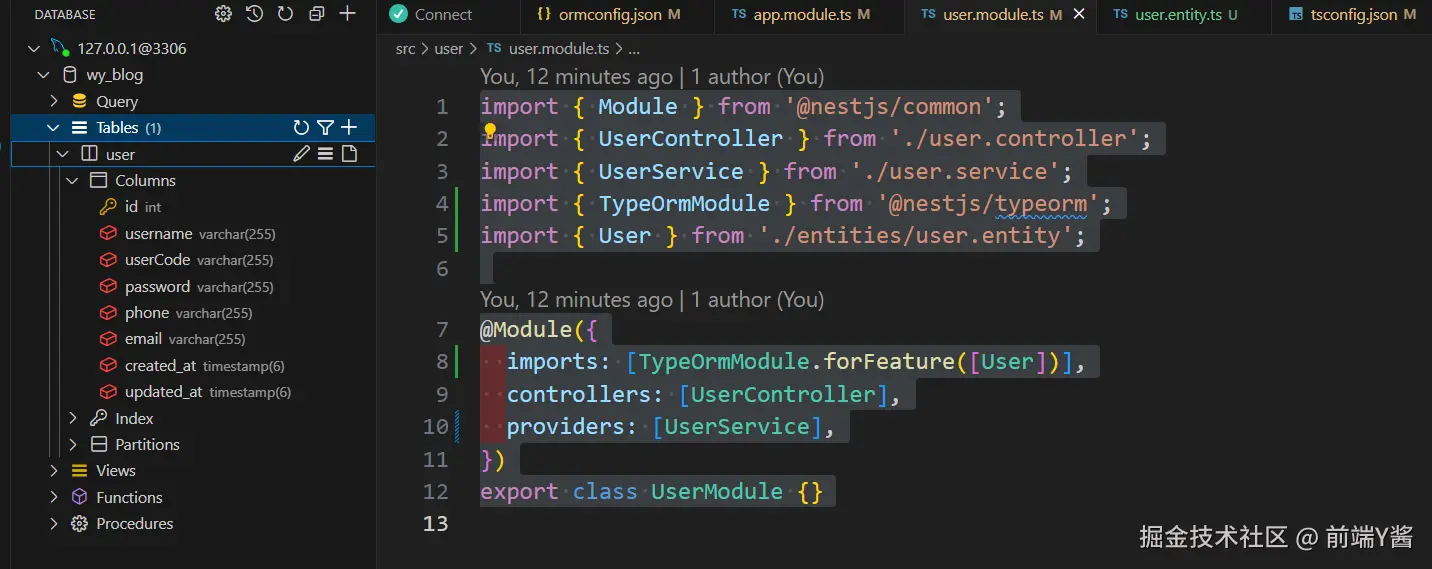Select the password column row
Image resolution: width=1432 pixels, height=569 pixels.
[x=193, y=286]
